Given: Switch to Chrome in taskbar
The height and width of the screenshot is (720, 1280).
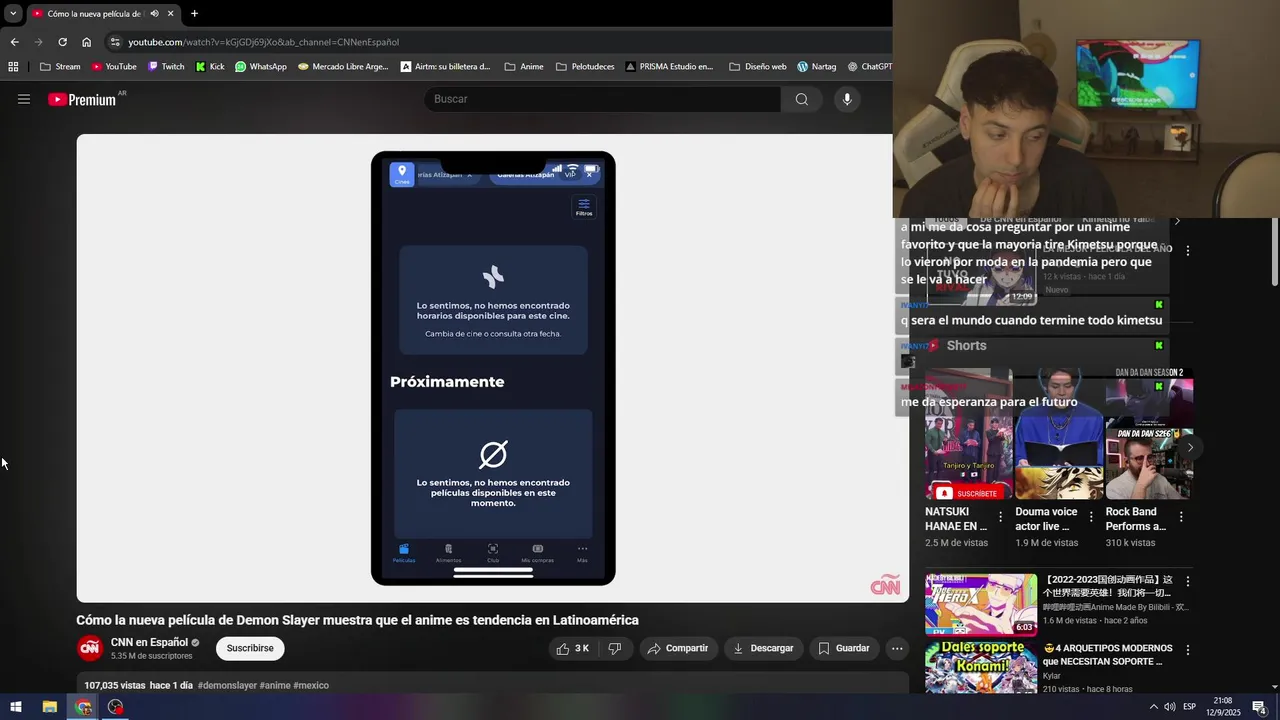Looking at the screenshot, I should (83, 707).
